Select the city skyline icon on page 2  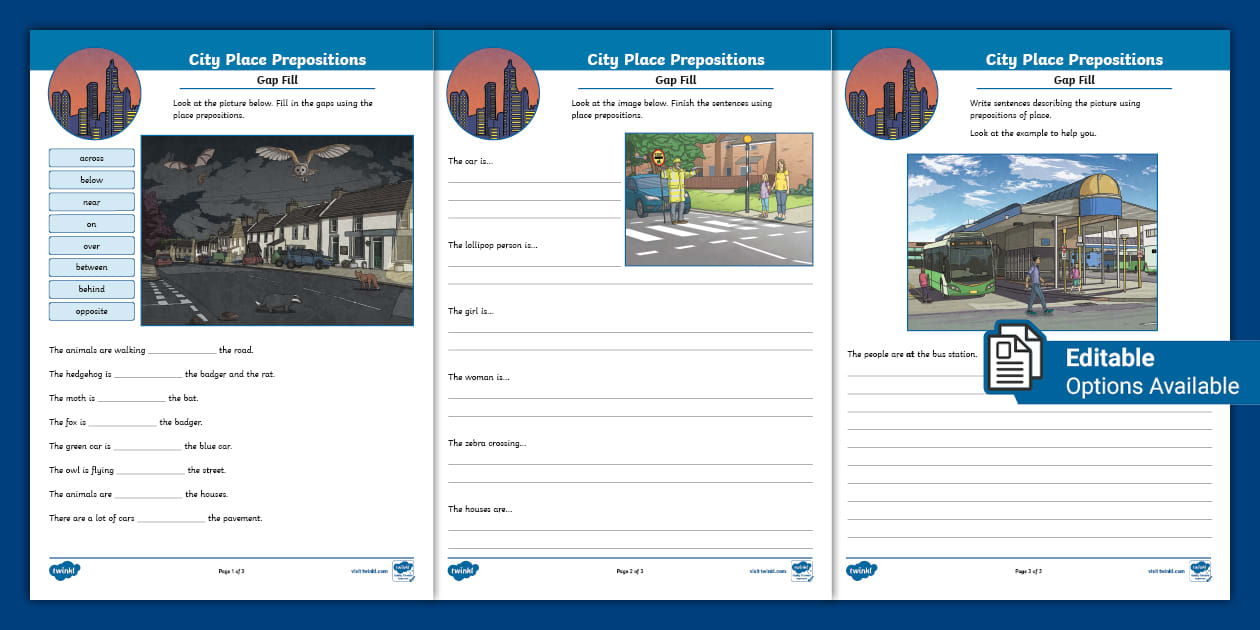tap(493, 94)
